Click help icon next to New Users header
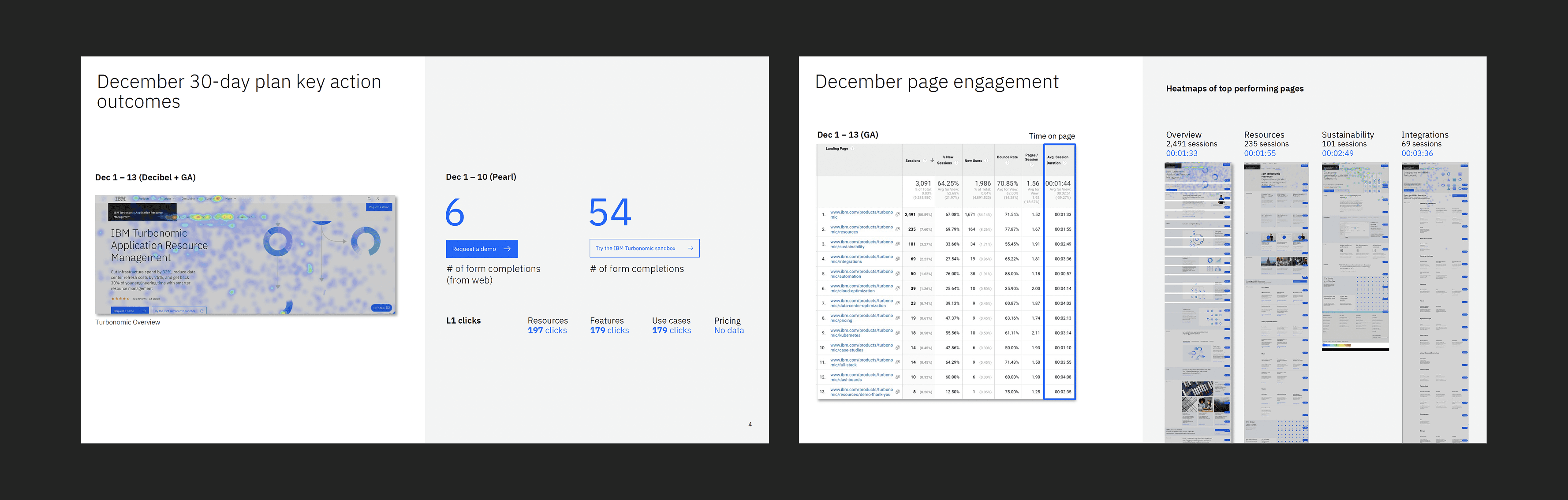Image resolution: width=1568 pixels, height=500 pixels. click(x=986, y=161)
